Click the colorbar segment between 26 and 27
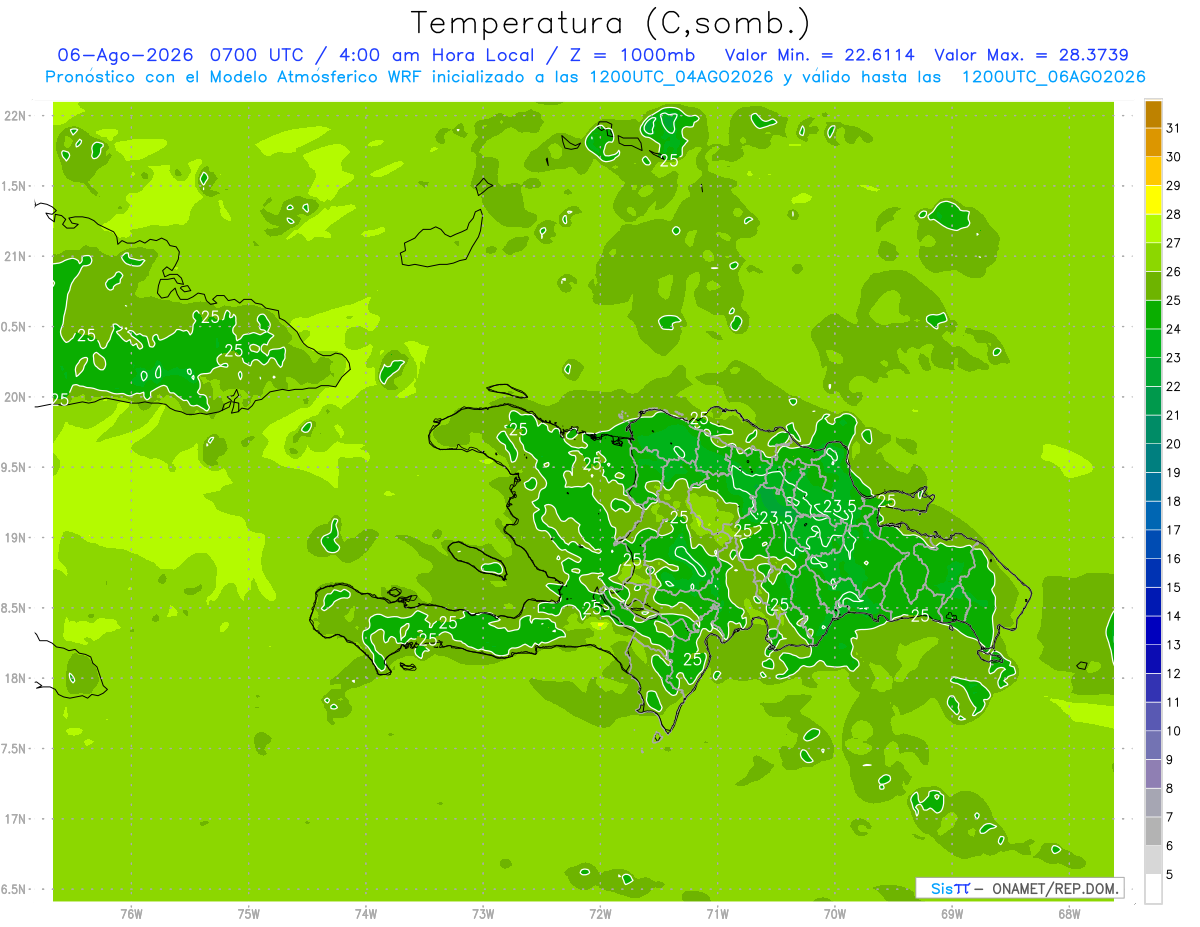The image size is (1200, 927). click(1153, 257)
